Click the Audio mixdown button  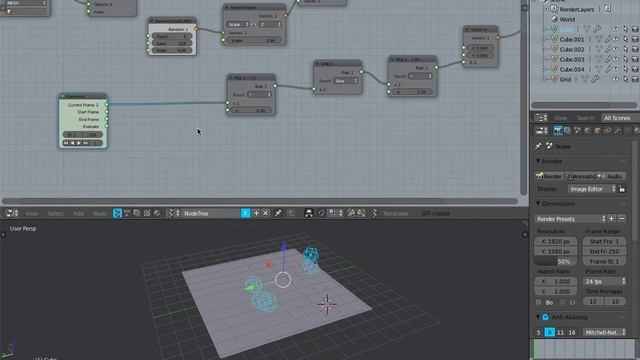pos(611,176)
